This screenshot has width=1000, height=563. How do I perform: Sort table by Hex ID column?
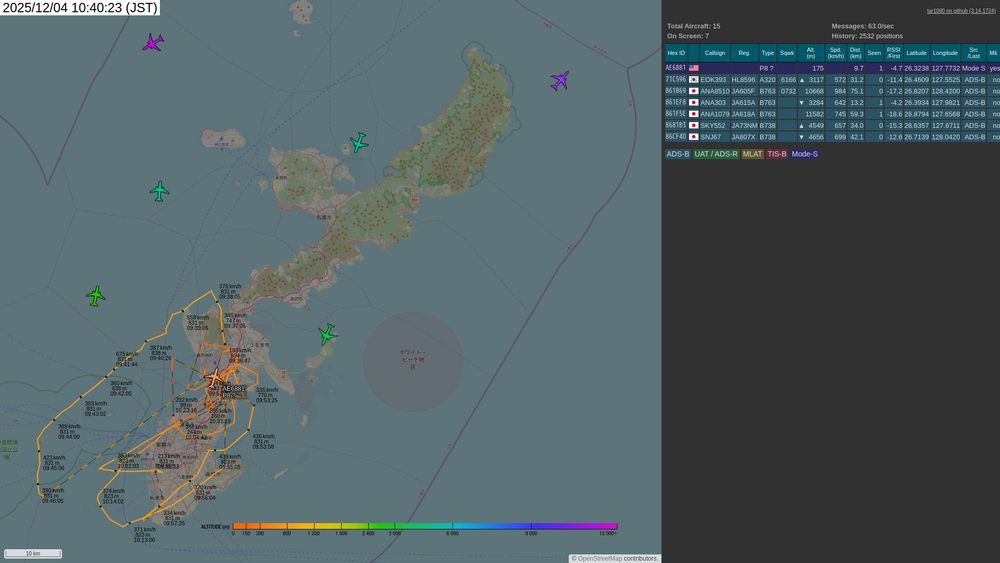click(x=676, y=53)
